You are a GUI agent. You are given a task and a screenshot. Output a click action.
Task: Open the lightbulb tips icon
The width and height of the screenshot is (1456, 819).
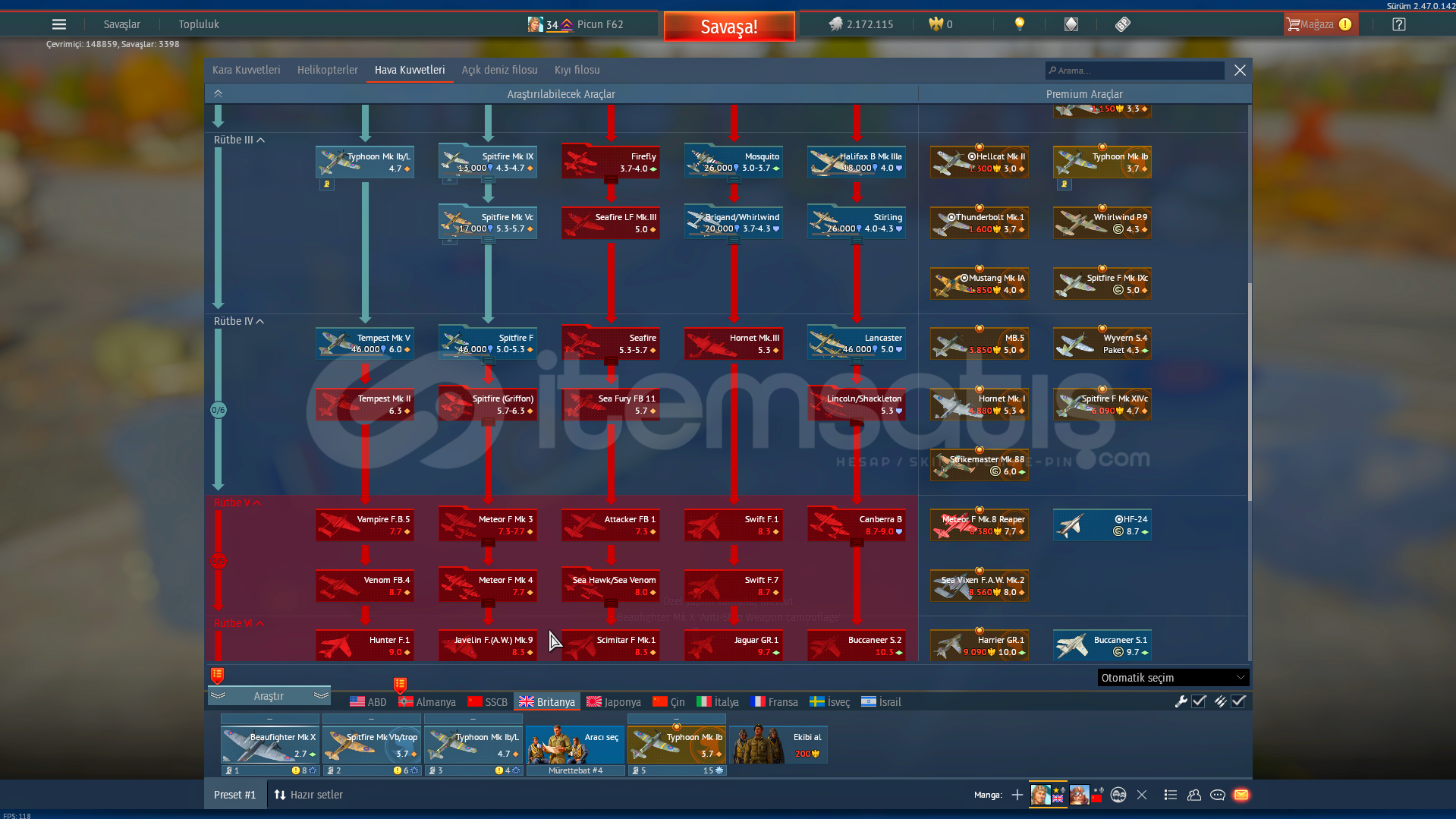pyautogui.click(x=1020, y=24)
